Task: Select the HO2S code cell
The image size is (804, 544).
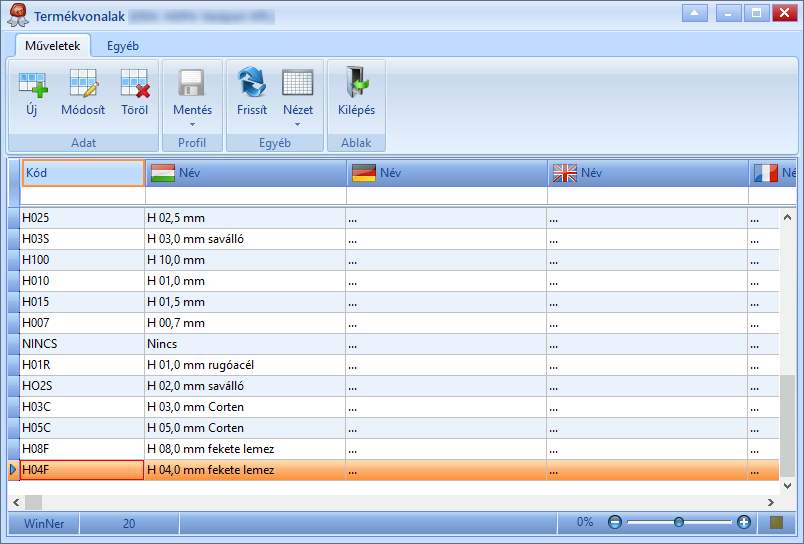Action: (82, 386)
